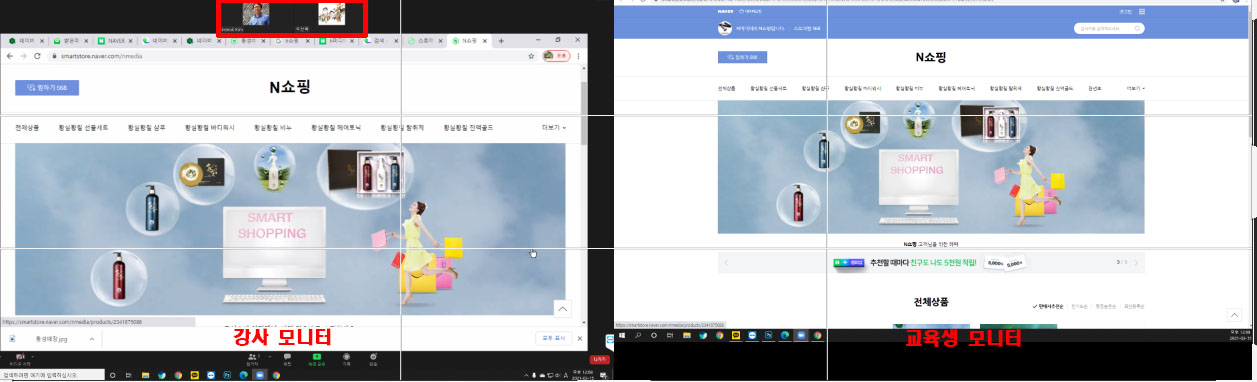
Task: Reload page in instructor's Chrome window
Action: [37, 55]
